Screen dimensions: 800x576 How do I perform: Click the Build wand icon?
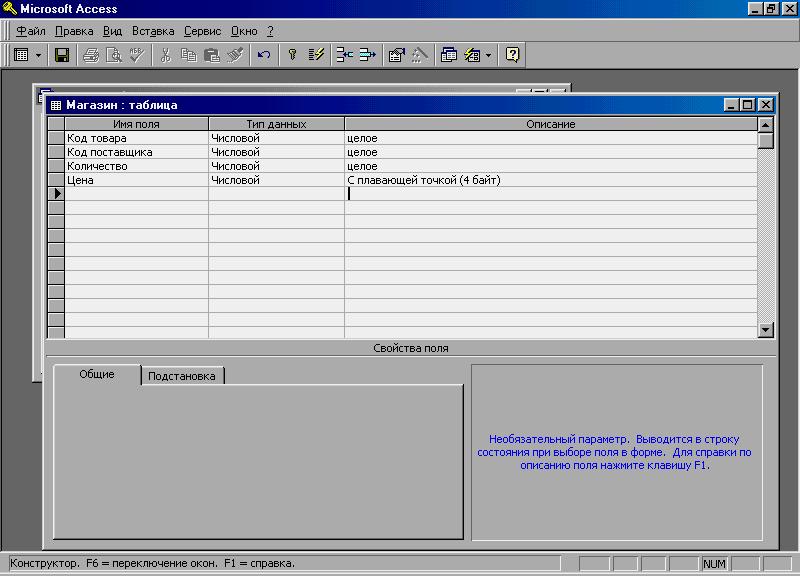(x=420, y=55)
